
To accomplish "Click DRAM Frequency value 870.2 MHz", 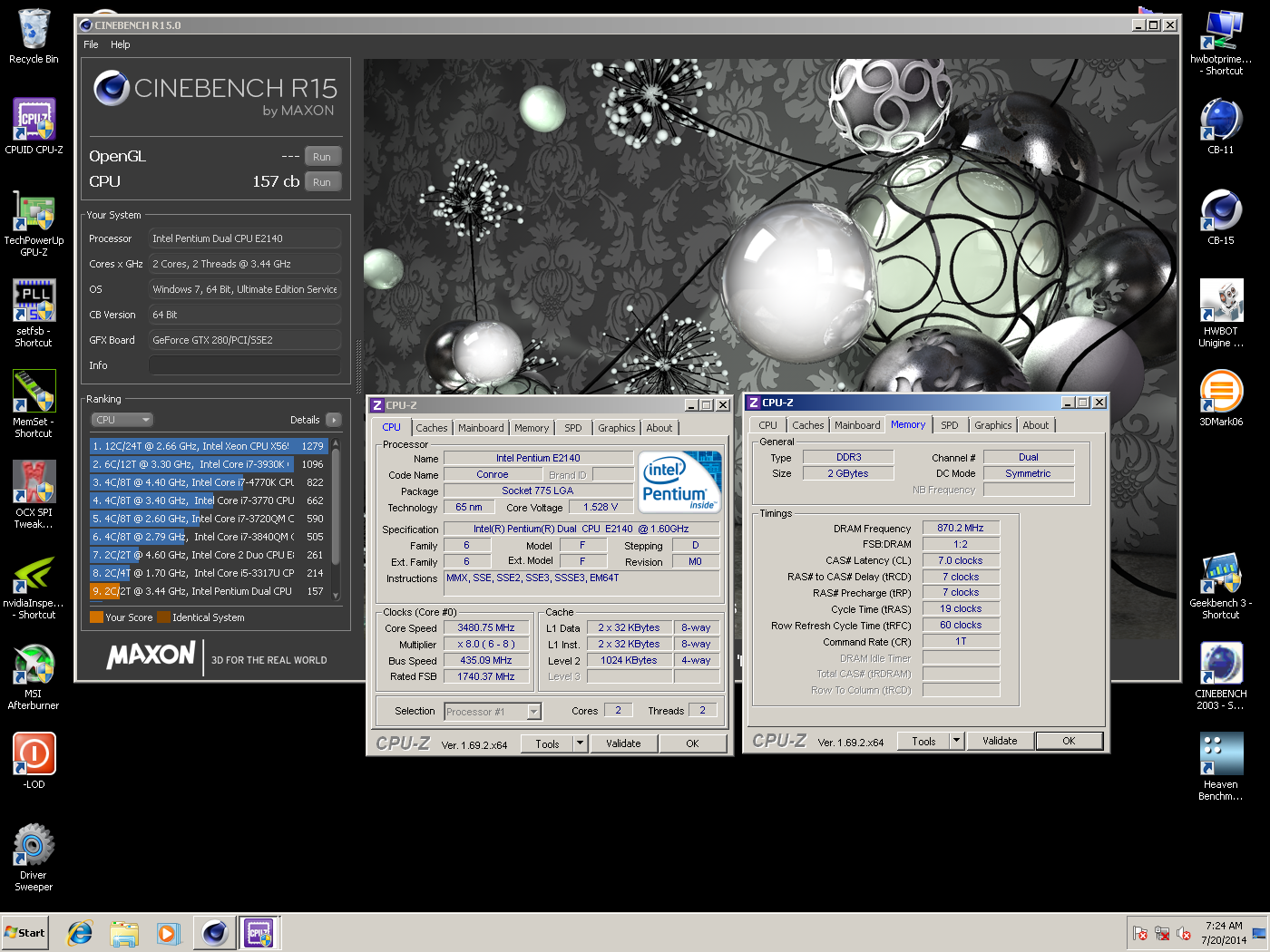I will coord(961,528).
